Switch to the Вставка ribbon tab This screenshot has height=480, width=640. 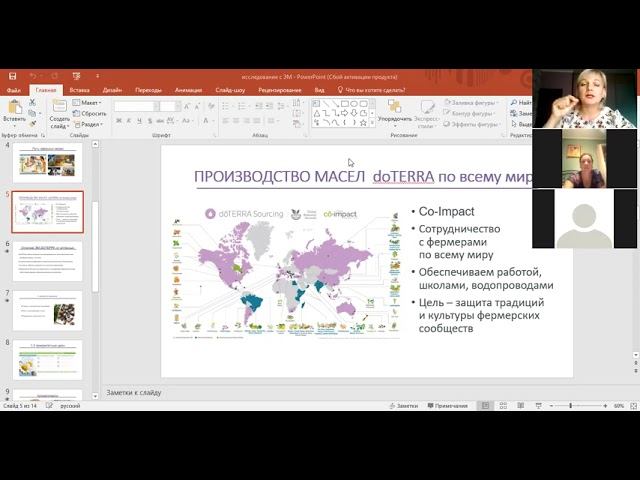80,90
